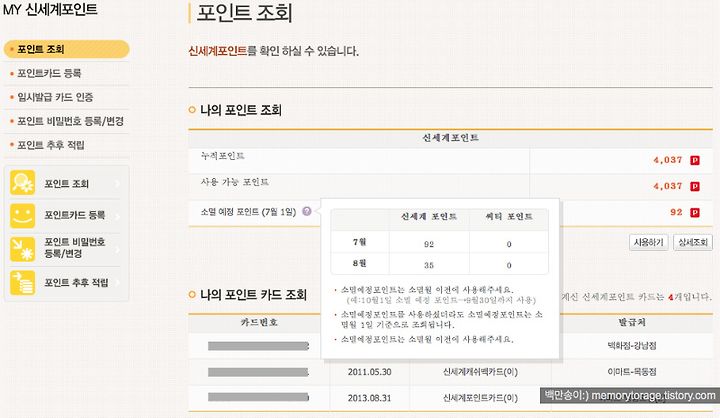Screen dimensions: 720x418
Task: Click the 사용 가능 포인트 row label
Action: coord(235,182)
